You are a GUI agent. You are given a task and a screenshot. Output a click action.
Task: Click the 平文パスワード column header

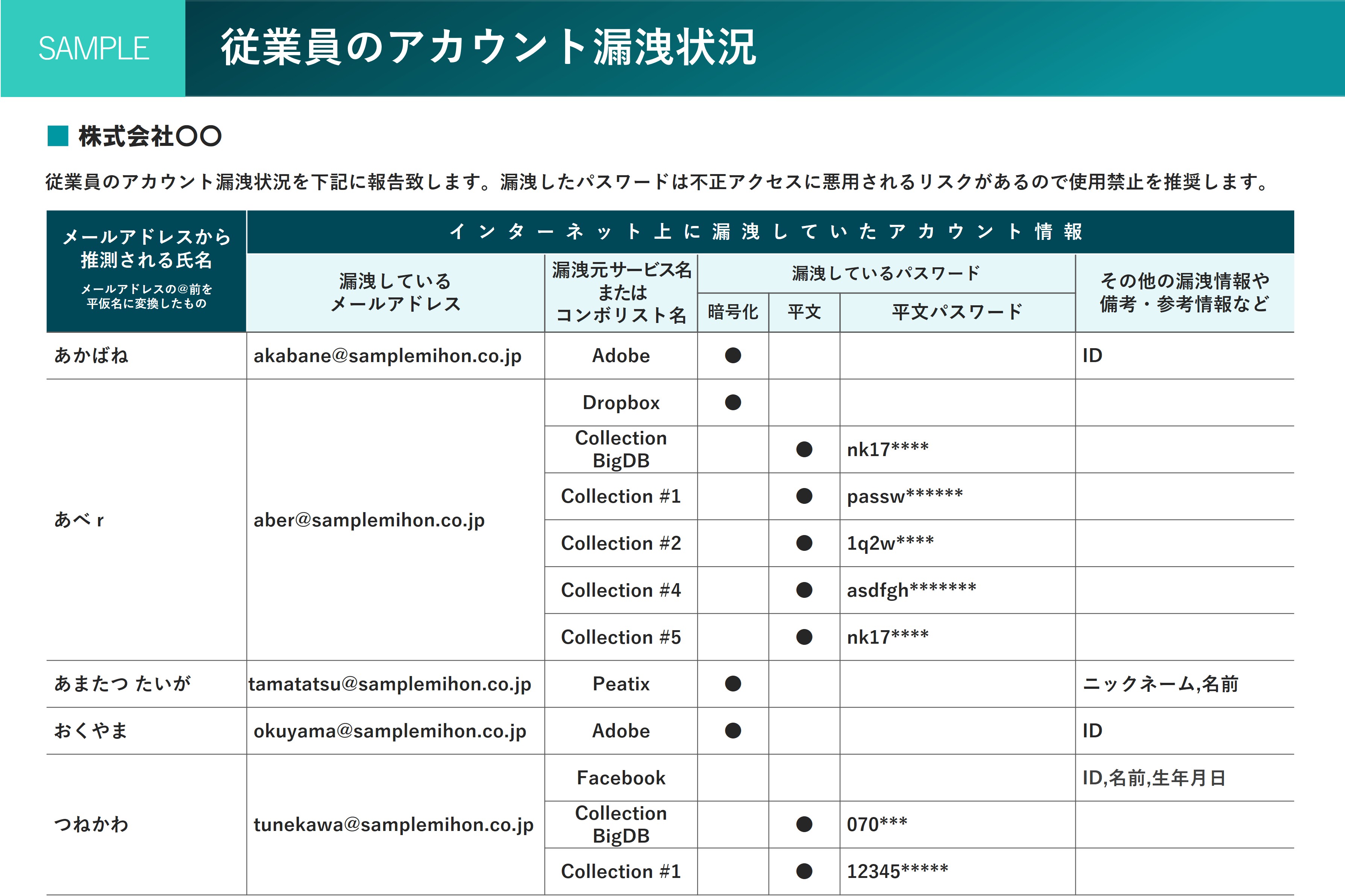tap(958, 312)
